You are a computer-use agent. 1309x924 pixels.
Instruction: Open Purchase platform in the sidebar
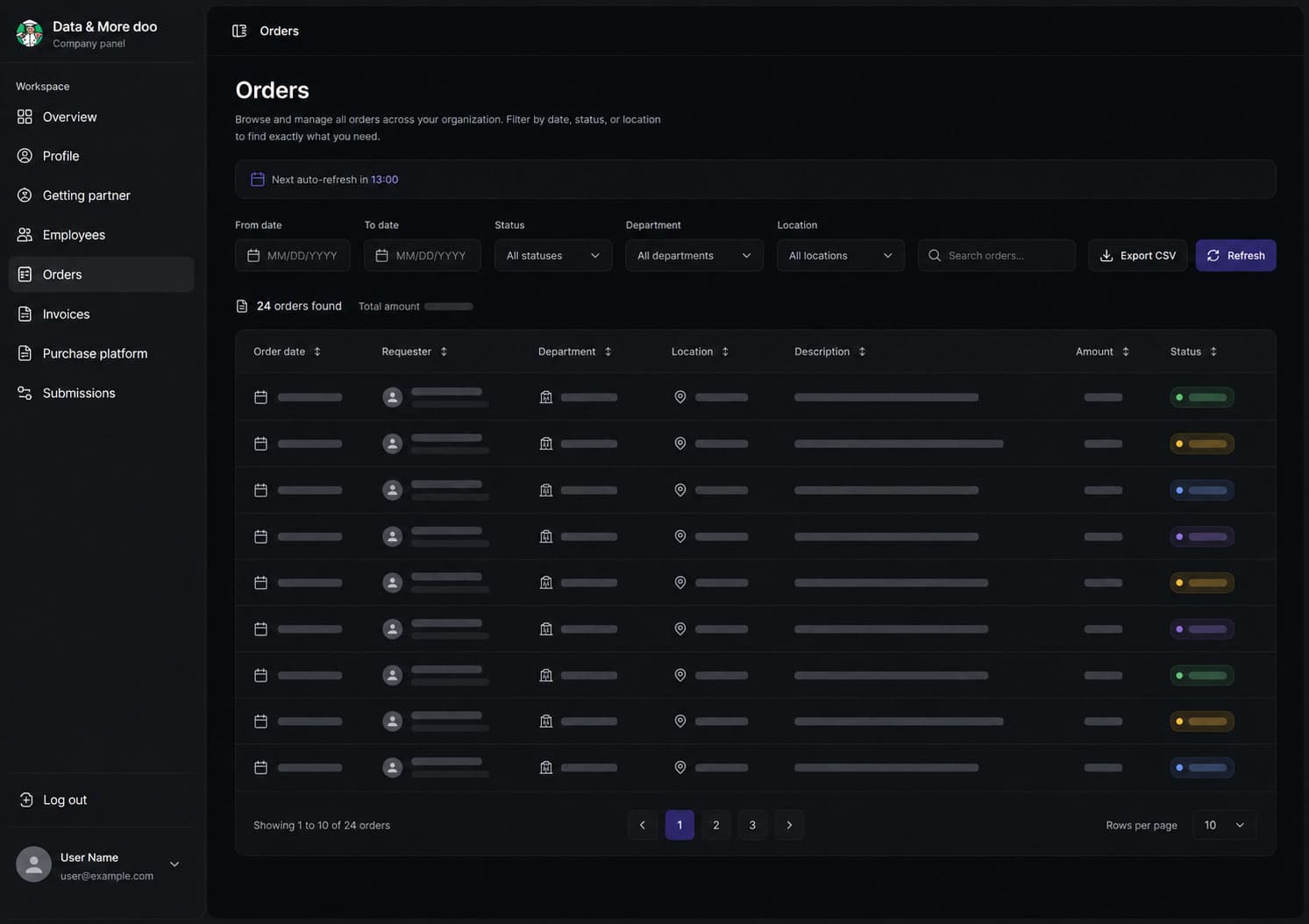tap(102, 353)
